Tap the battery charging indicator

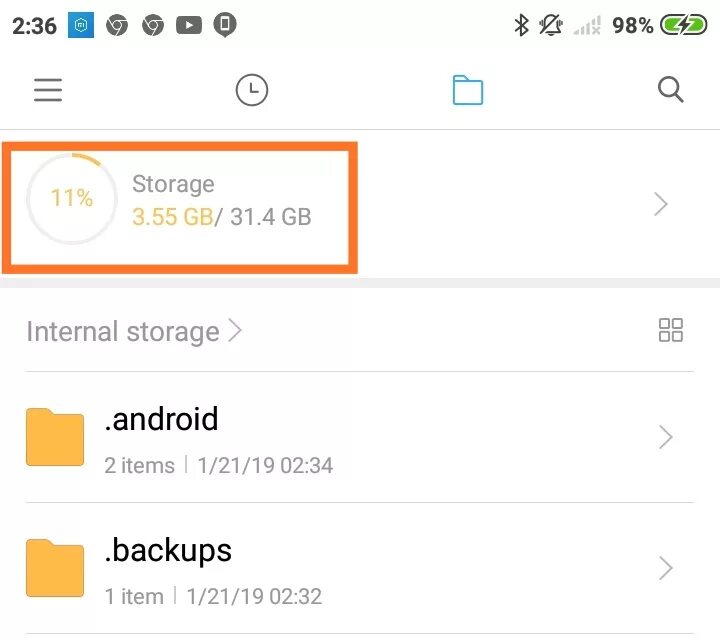684,25
